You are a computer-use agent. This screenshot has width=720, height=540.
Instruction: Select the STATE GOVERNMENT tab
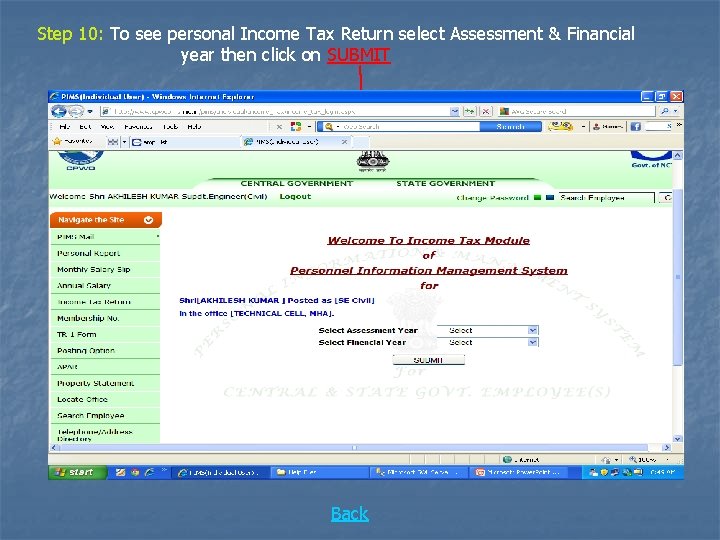(x=445, y=184)
